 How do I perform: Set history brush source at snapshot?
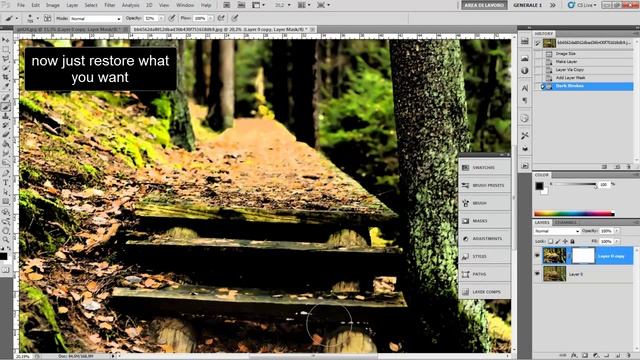point(538,43)
